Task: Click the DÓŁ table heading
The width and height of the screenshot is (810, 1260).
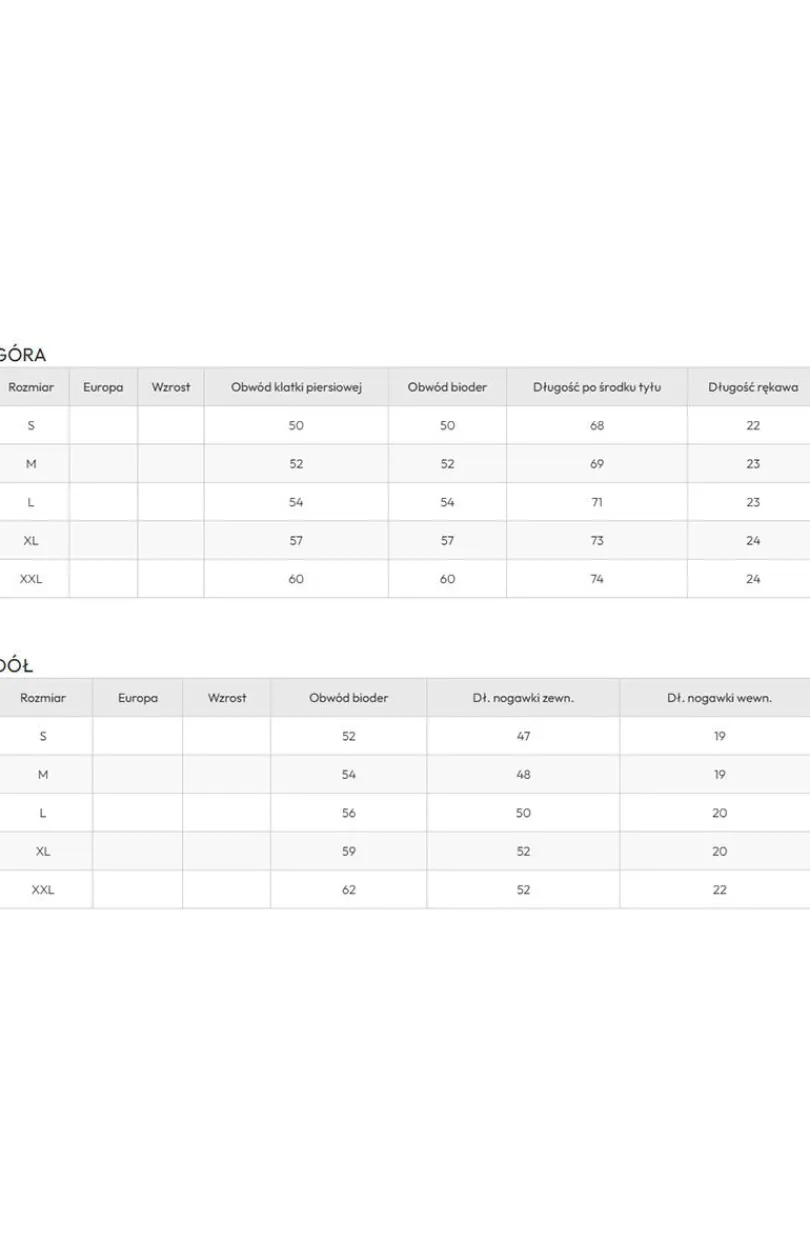Action: (17, 665)
